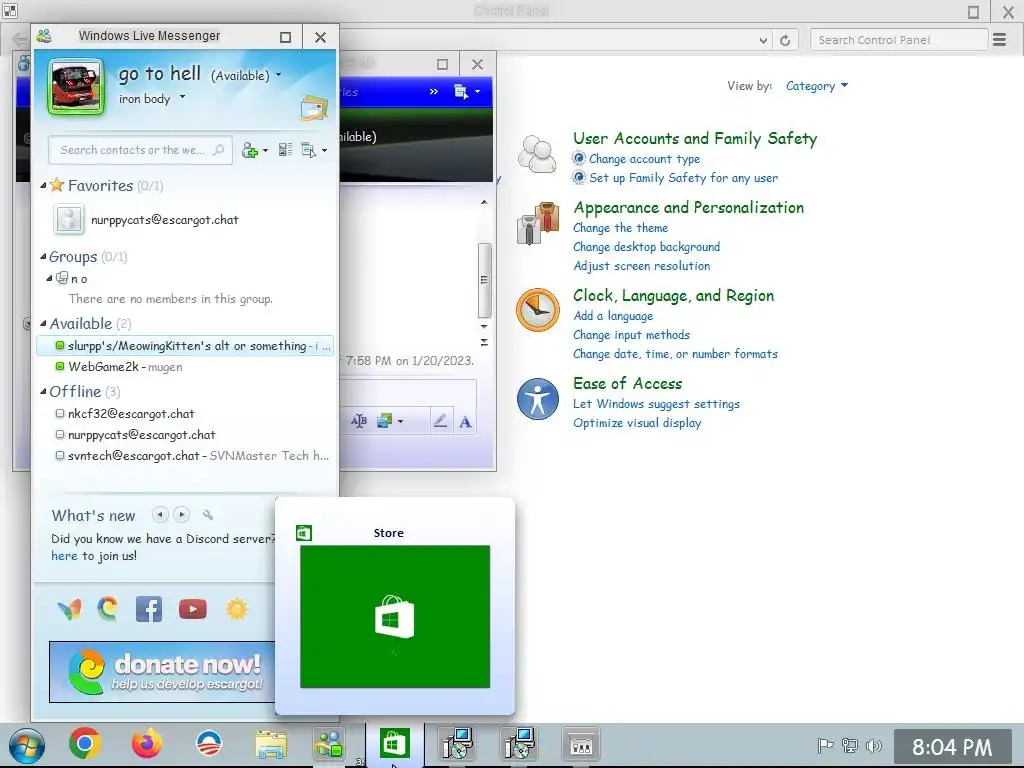Open Clock, Language, and Region
Screen dimensions: 1024x768
click(x=673, y=296)
